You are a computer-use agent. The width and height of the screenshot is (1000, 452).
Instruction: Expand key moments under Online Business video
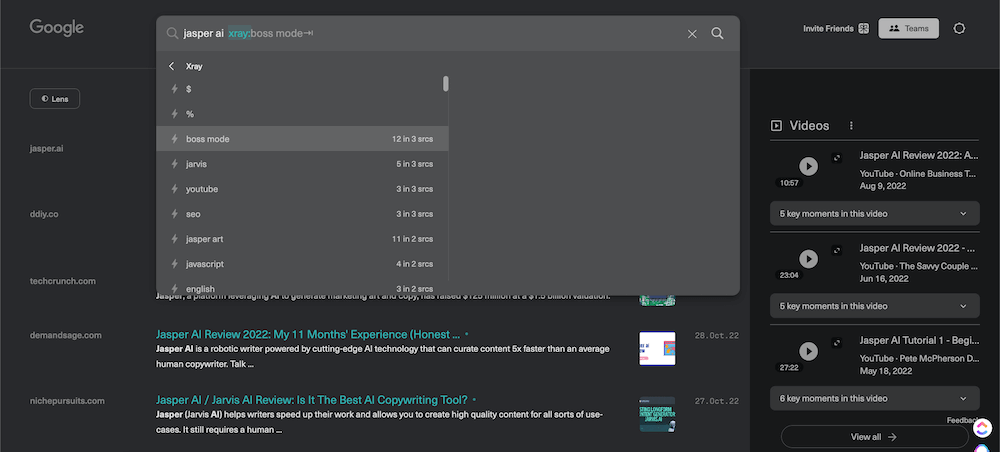tap(874, 214)
